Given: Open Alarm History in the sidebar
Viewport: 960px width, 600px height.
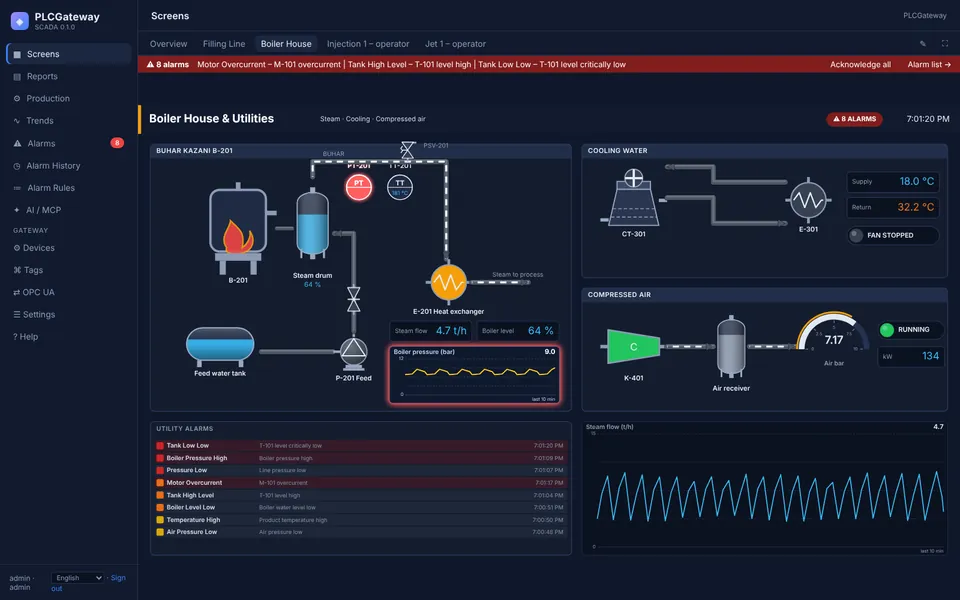Looking at the screenshot, I should click(x=53, y=166).
